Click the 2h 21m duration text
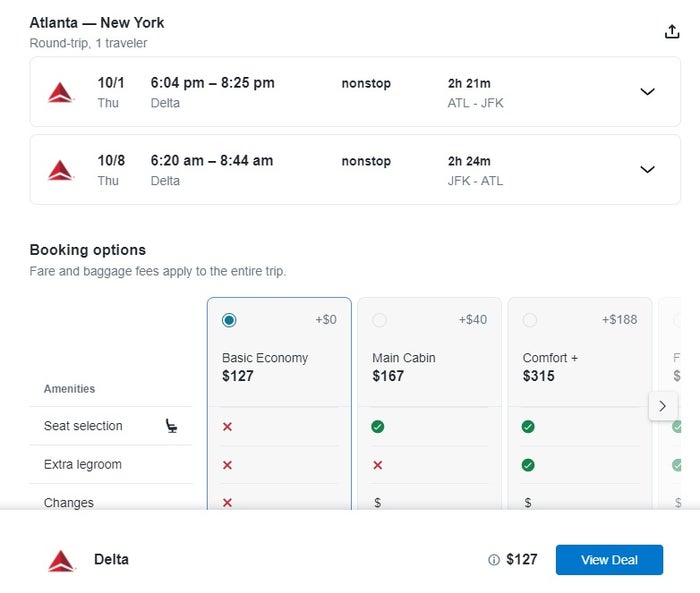 469,83
